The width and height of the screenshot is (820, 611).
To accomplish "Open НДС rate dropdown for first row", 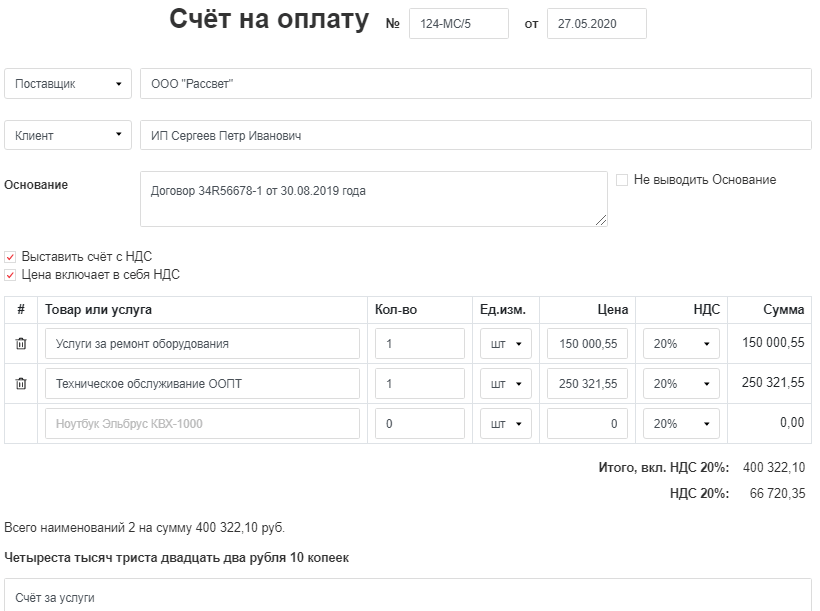I will tap(680, 343).
